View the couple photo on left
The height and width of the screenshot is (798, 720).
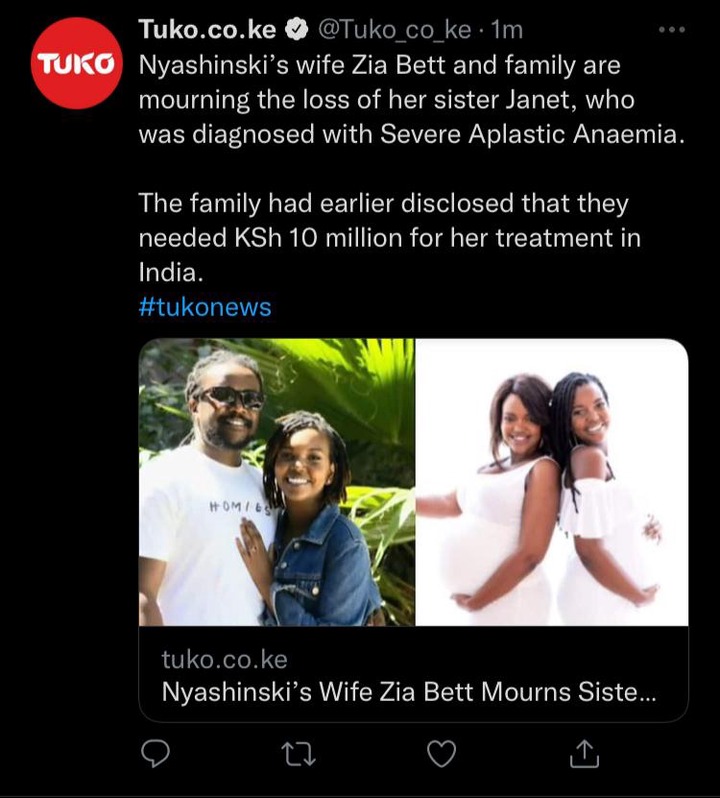coord(277,482)
